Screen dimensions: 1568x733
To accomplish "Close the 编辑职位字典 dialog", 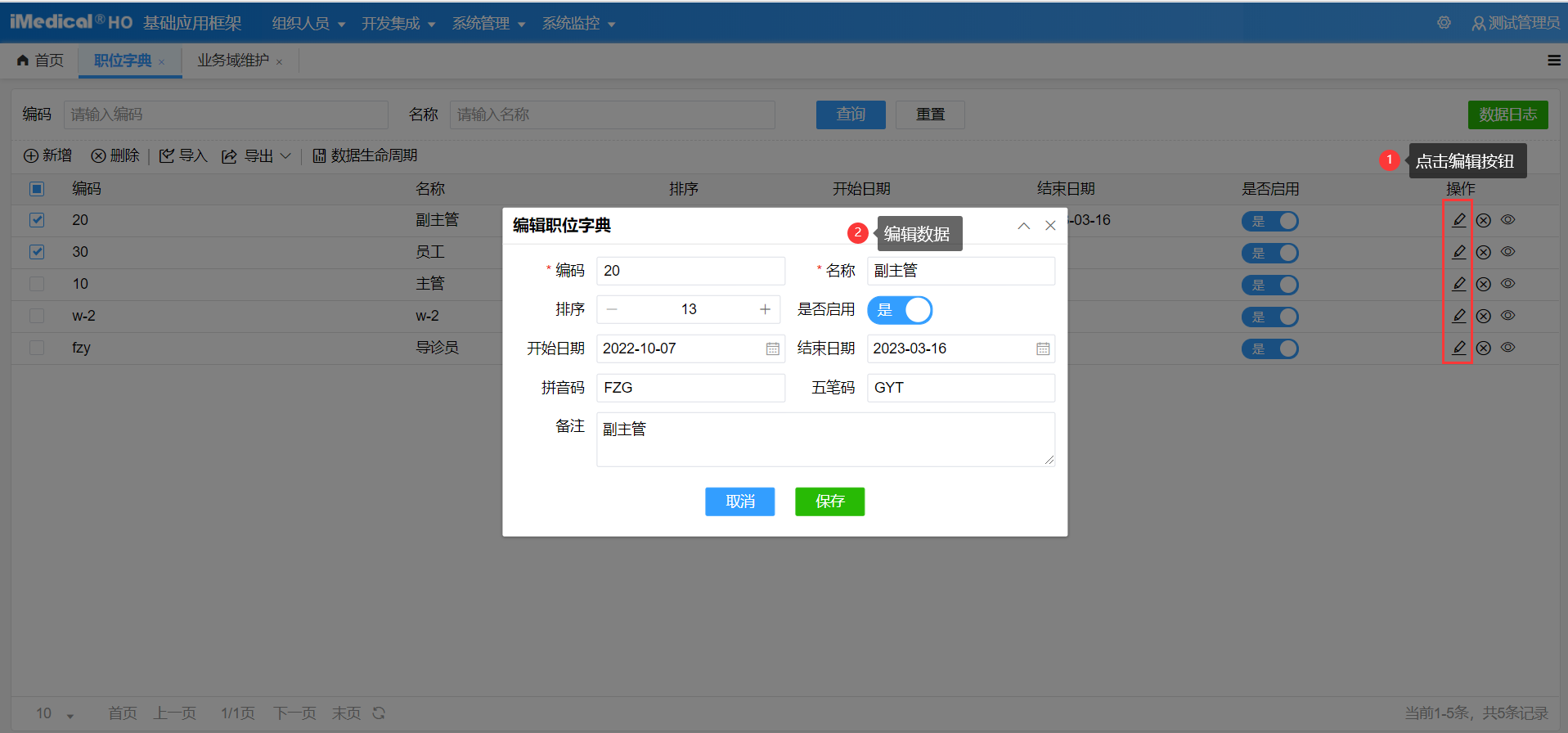I will coord(1051,226).
